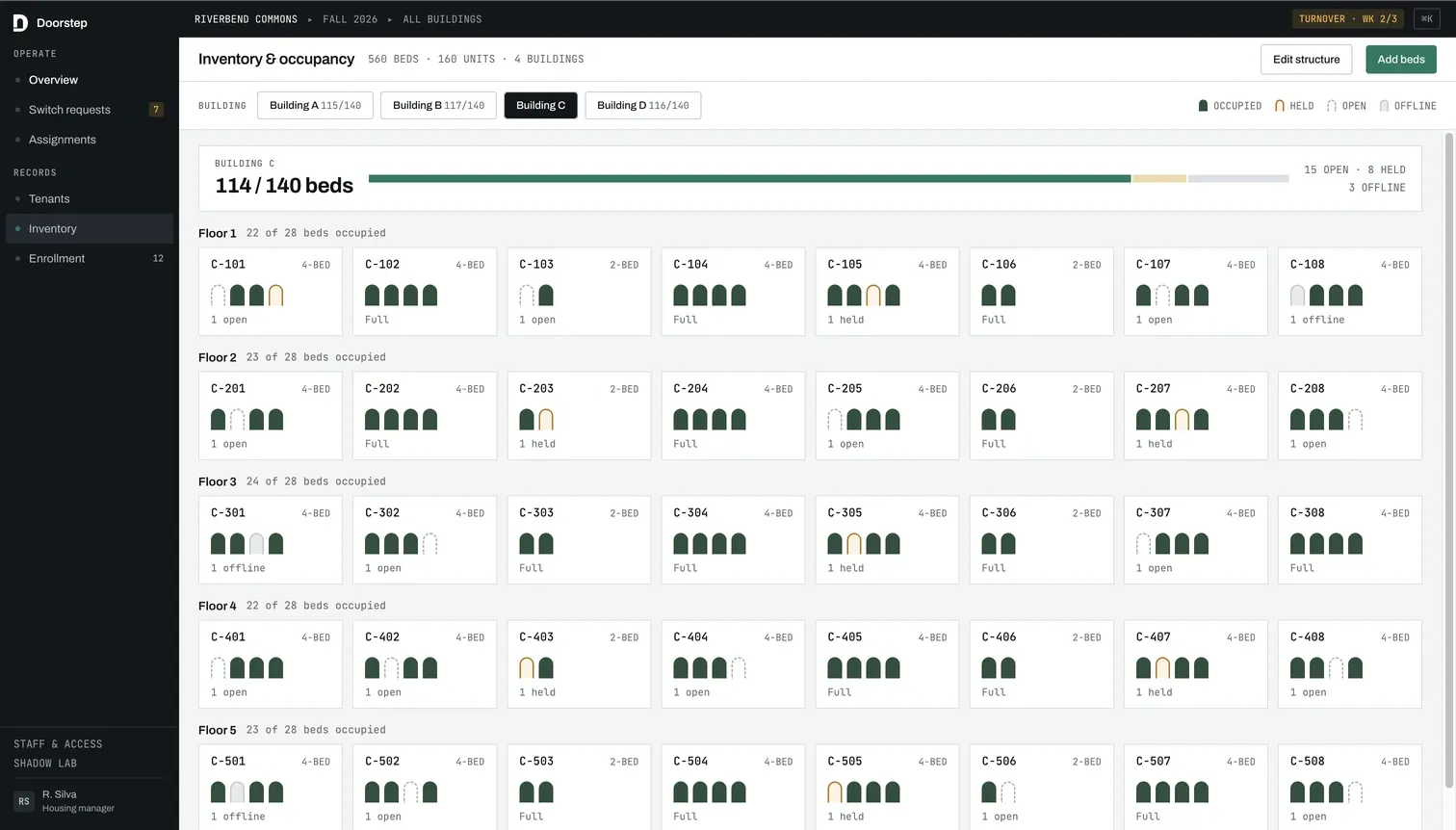Click the held bed icon in C-101
1456x830 pixels.
(276, 296)
